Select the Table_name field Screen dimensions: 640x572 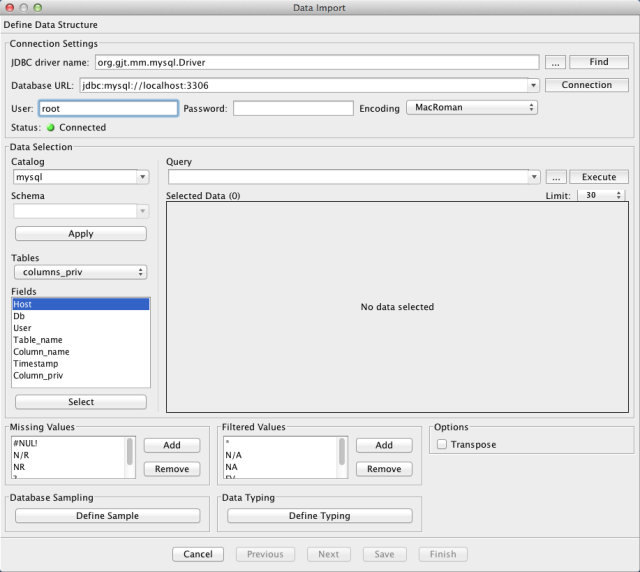[x=81, y=340]
